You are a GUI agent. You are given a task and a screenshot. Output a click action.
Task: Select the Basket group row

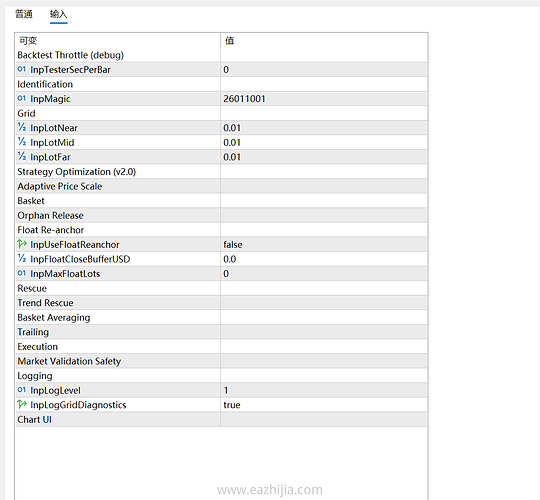click(221, 201)
